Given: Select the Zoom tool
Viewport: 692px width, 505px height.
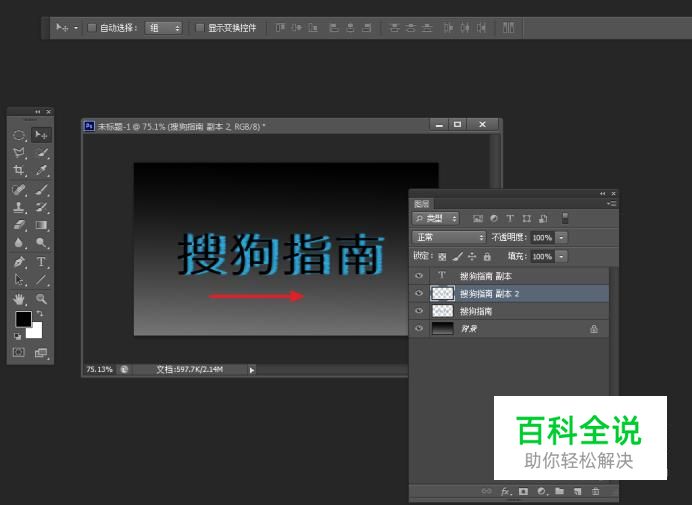Looking at the screenshot, I should 41,299.
